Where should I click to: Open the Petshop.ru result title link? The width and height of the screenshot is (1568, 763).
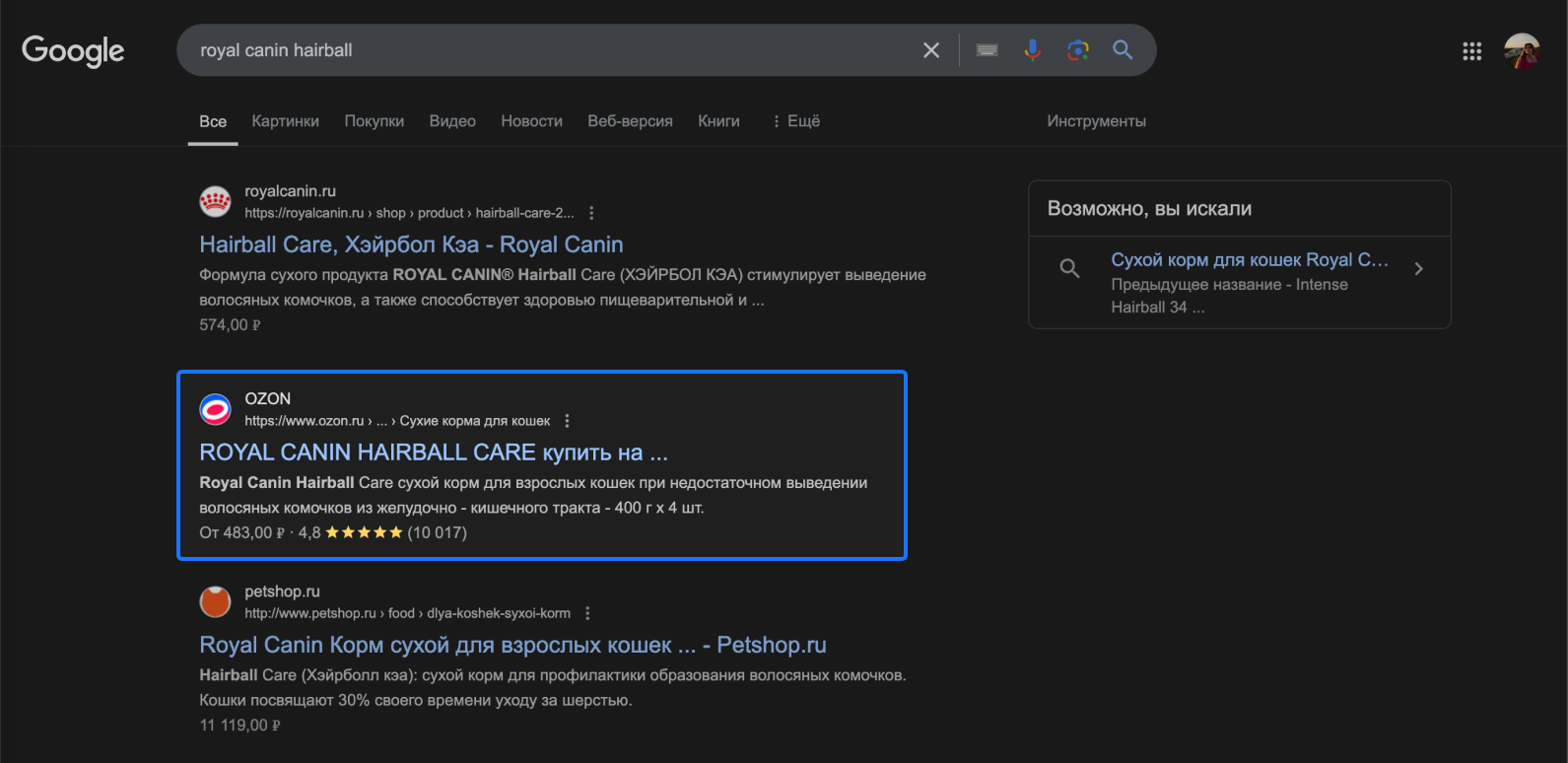512,645
